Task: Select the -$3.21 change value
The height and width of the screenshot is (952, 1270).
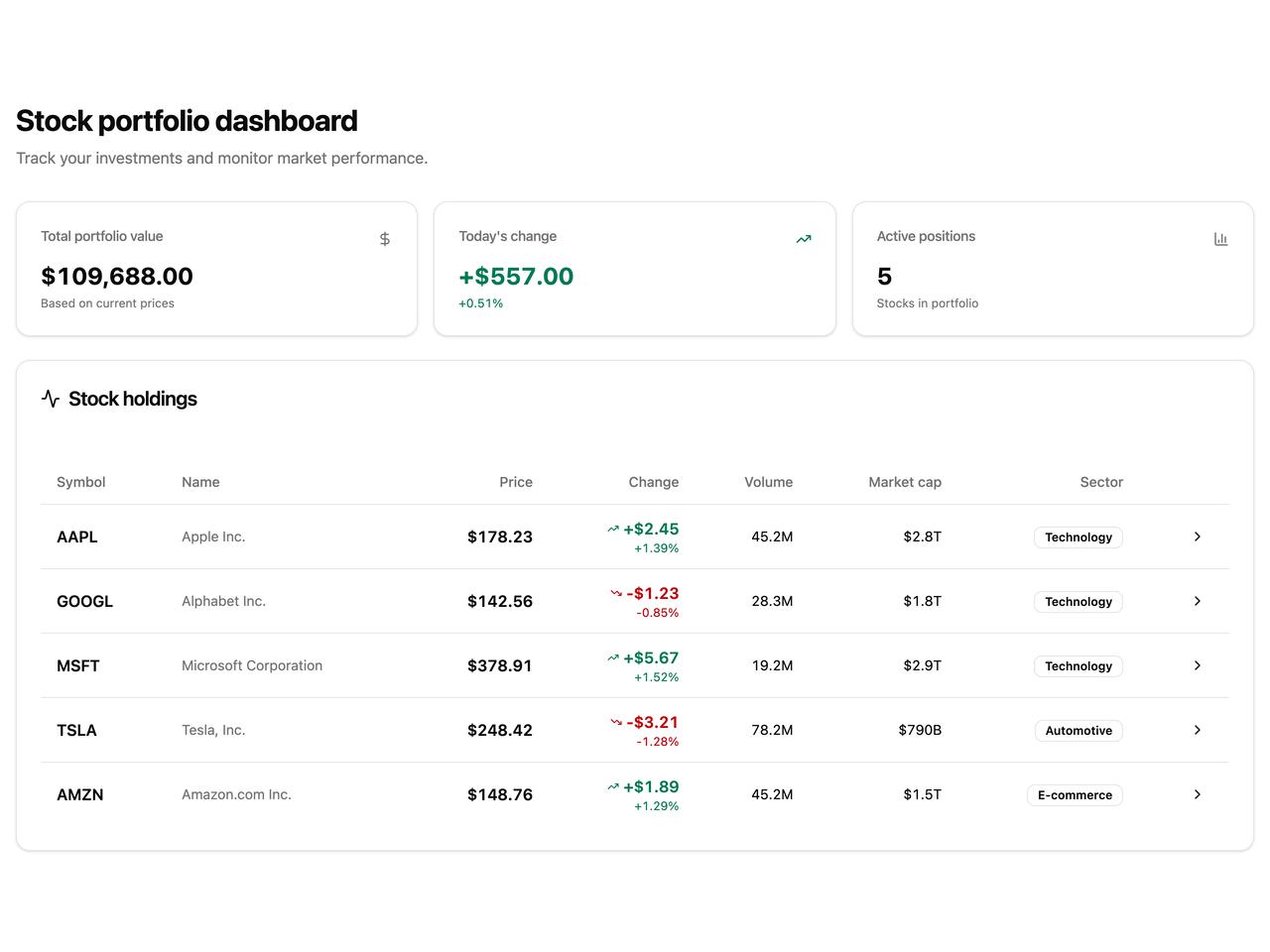Action: tap(653, 722)
